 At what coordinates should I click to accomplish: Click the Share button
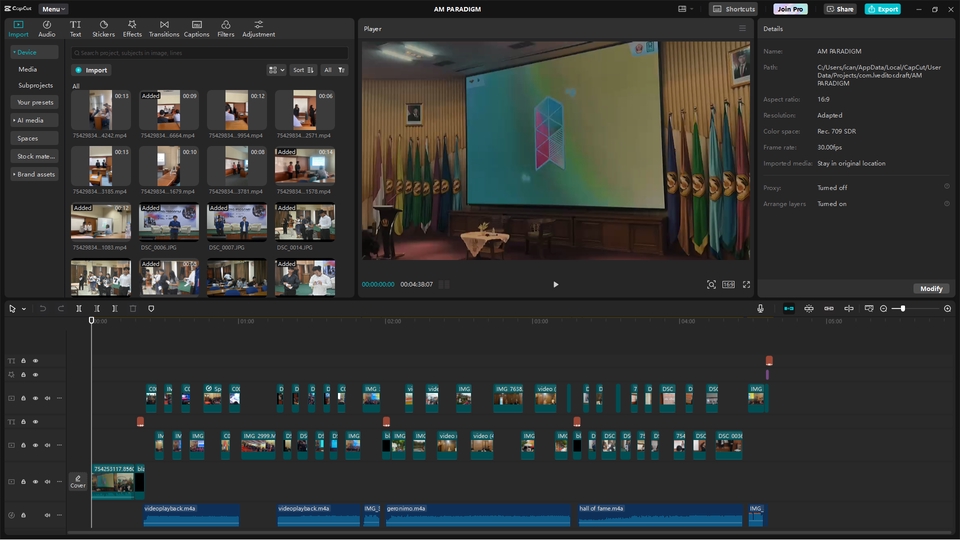click(x=840, y=9)
